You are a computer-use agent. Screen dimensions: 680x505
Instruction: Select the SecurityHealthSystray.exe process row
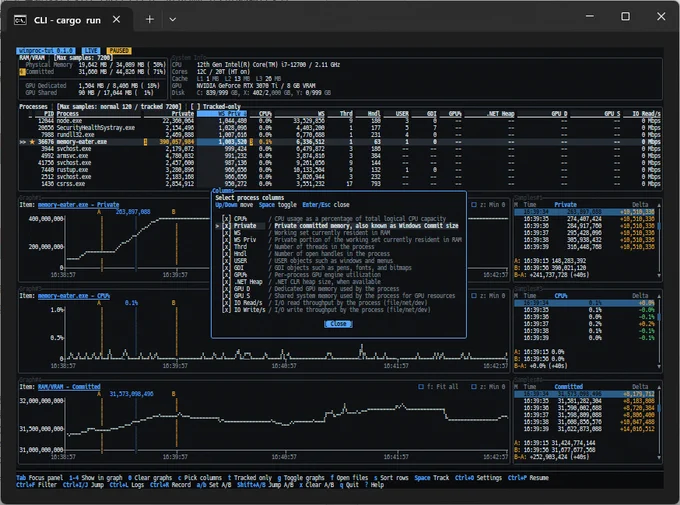click(340, 128)
